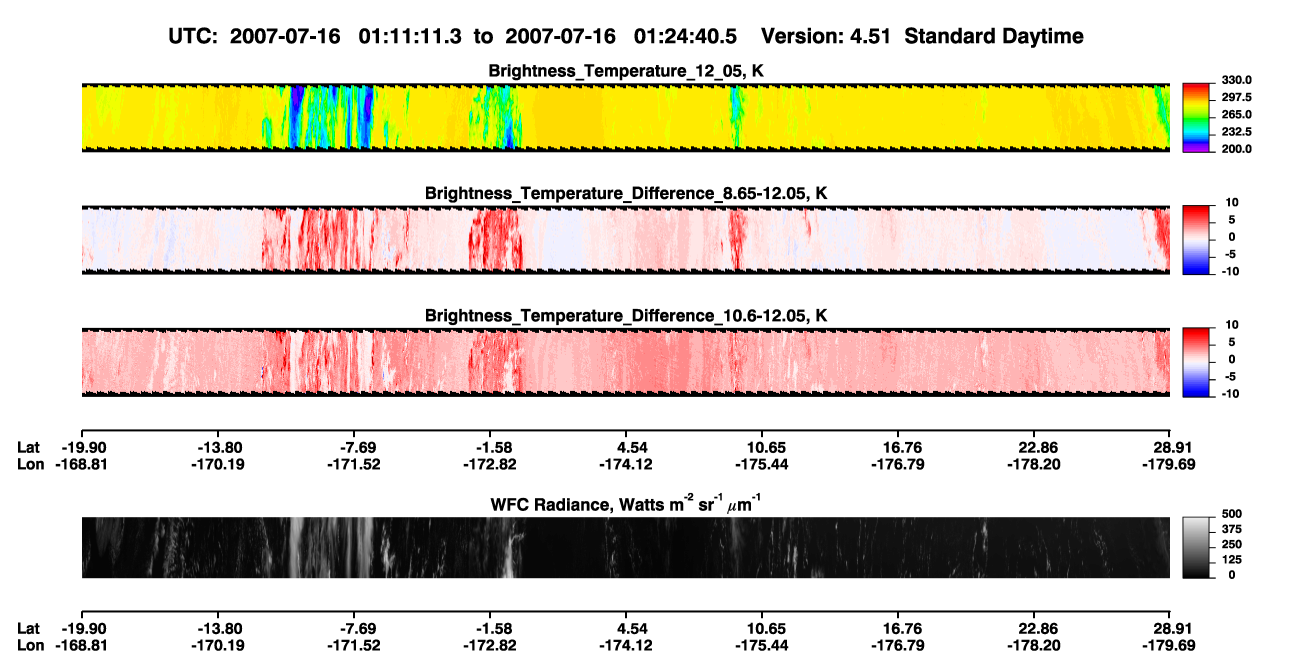The width and height of the screenshot is (1300, 667).
Task: Click the '10' label on 8.65-12.05 colorbar
Action: [1233, 203]
